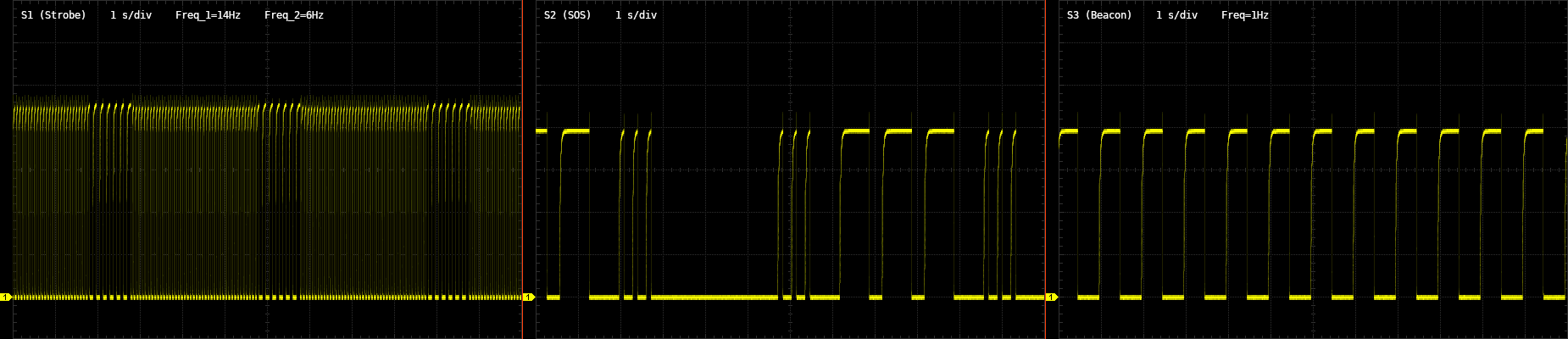Image resolution: width=1568 pixels, height=339 pixels.
Task: Click the S3 Beacon channel 1 ground marker
Action: click(x=1052, y=297)
